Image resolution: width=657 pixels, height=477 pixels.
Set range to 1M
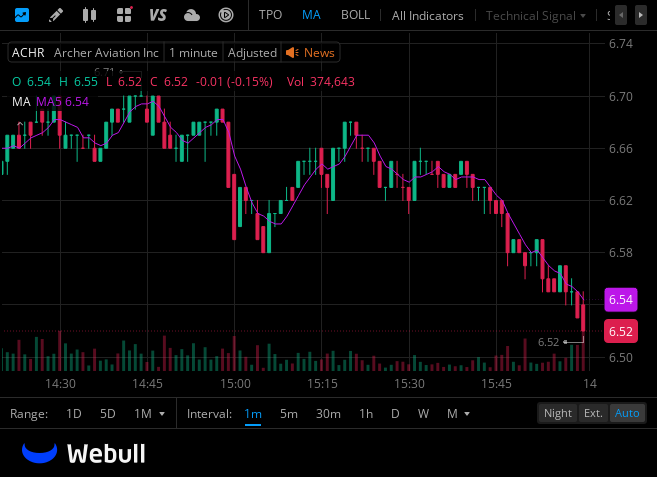tap(143, 414)
